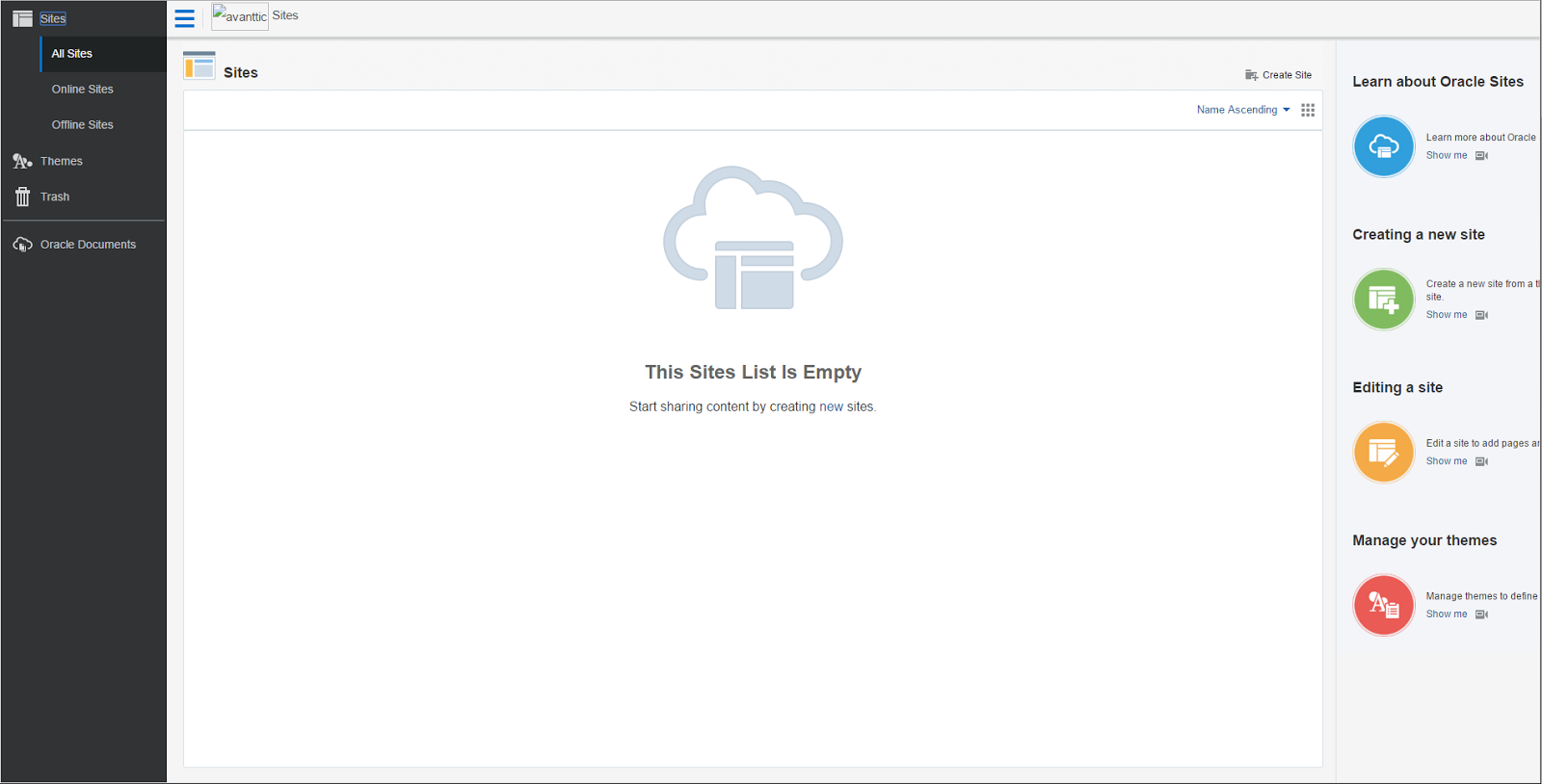The width and height of the screenshot is (1542, 784).
Task: Click video icon beside Learn more about Oracle
Action: (1481, 156)
